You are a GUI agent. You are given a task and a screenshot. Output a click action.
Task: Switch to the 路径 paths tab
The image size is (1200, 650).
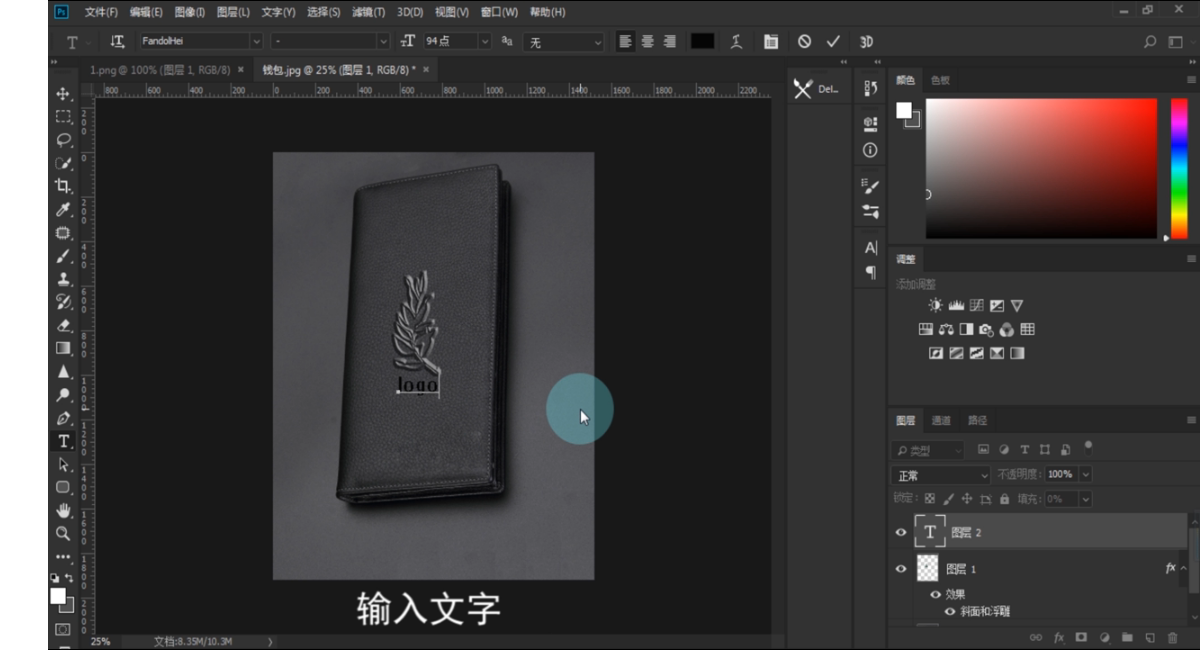tap(977, 421)
